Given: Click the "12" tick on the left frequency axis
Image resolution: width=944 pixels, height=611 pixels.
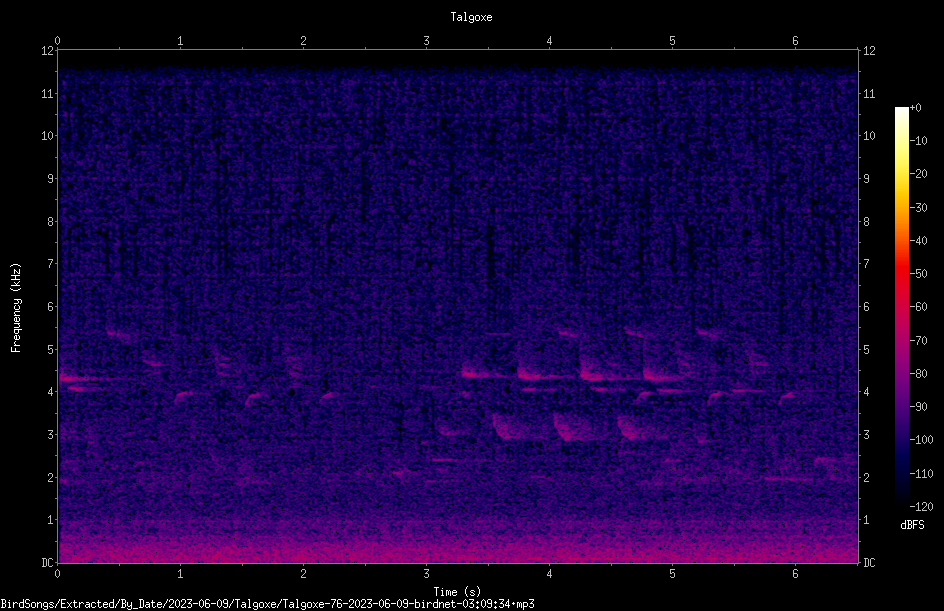Looking at the screenshot, I should [48, 51].
